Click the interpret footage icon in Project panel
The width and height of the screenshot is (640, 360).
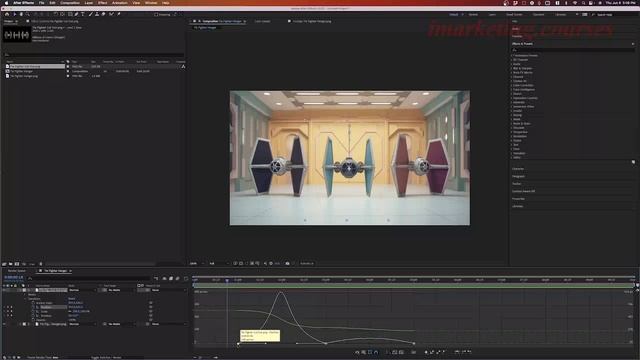pyautogui.click(x=4, y=264)
